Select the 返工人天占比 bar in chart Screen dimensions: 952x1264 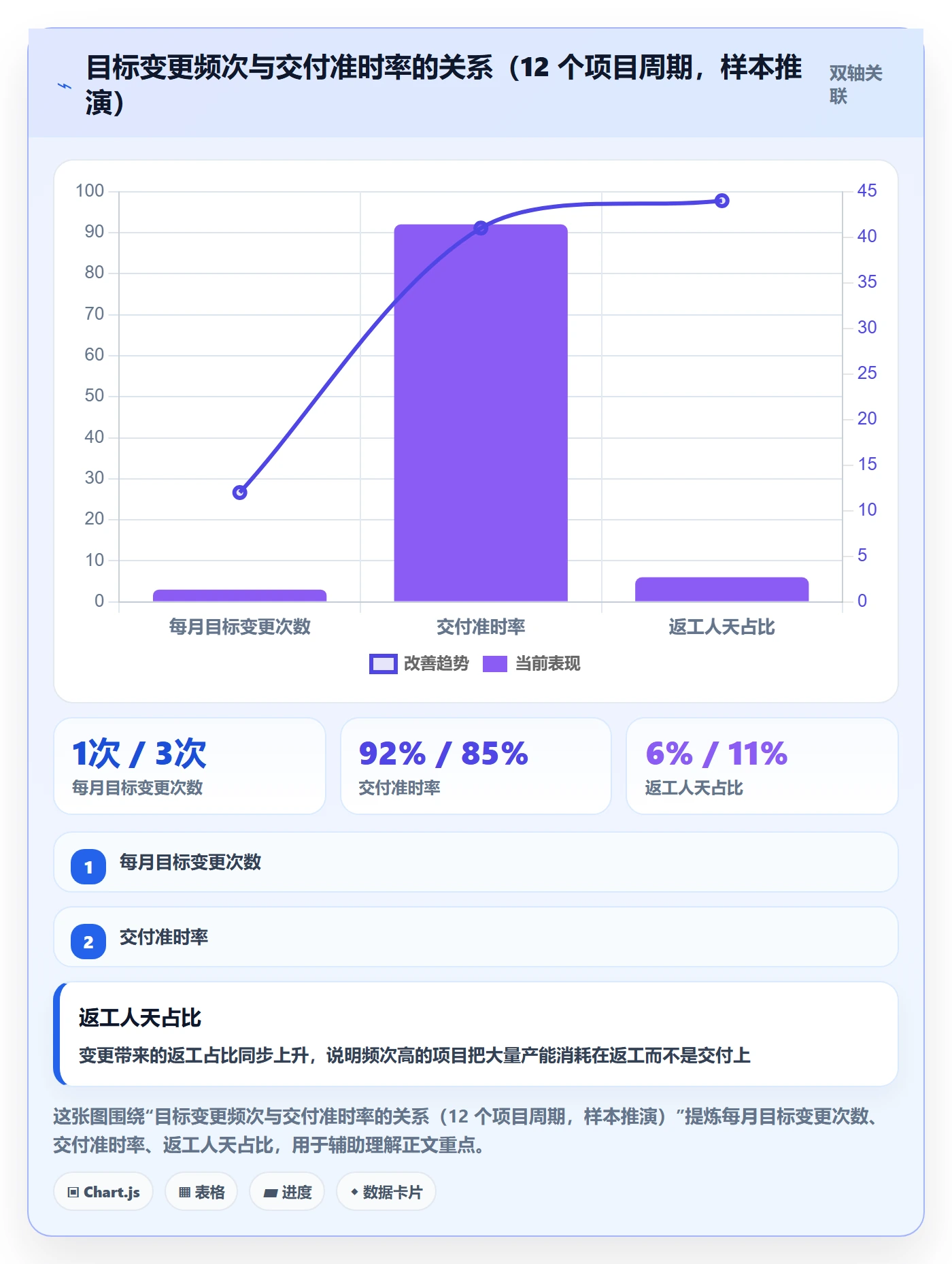pos(721,590)
